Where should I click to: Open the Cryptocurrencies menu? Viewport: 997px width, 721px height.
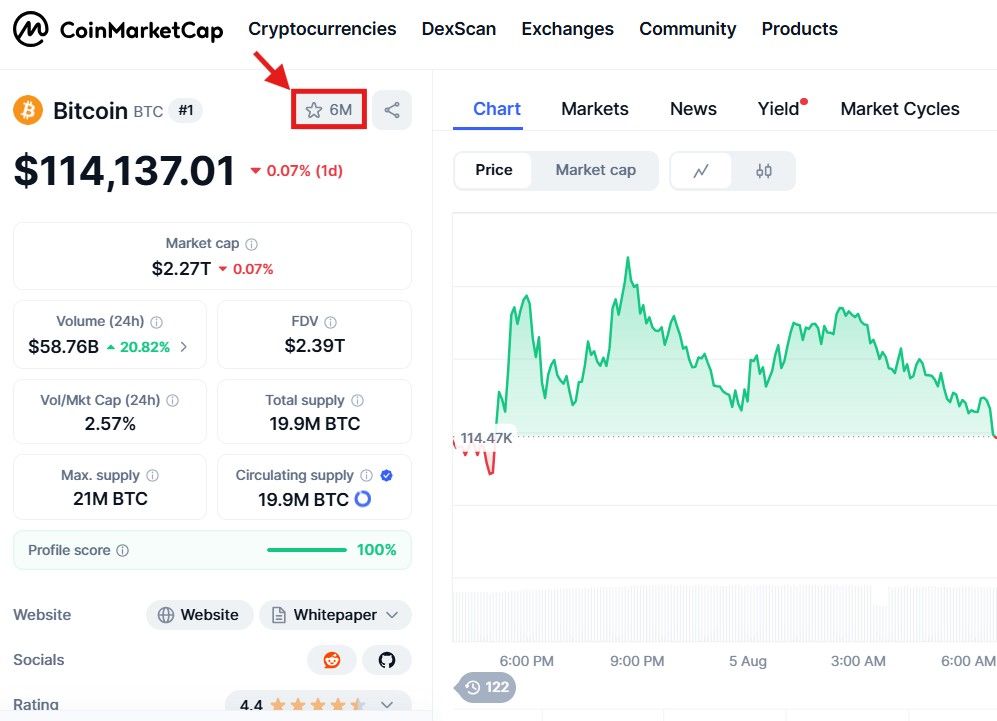tap(322, 29)
